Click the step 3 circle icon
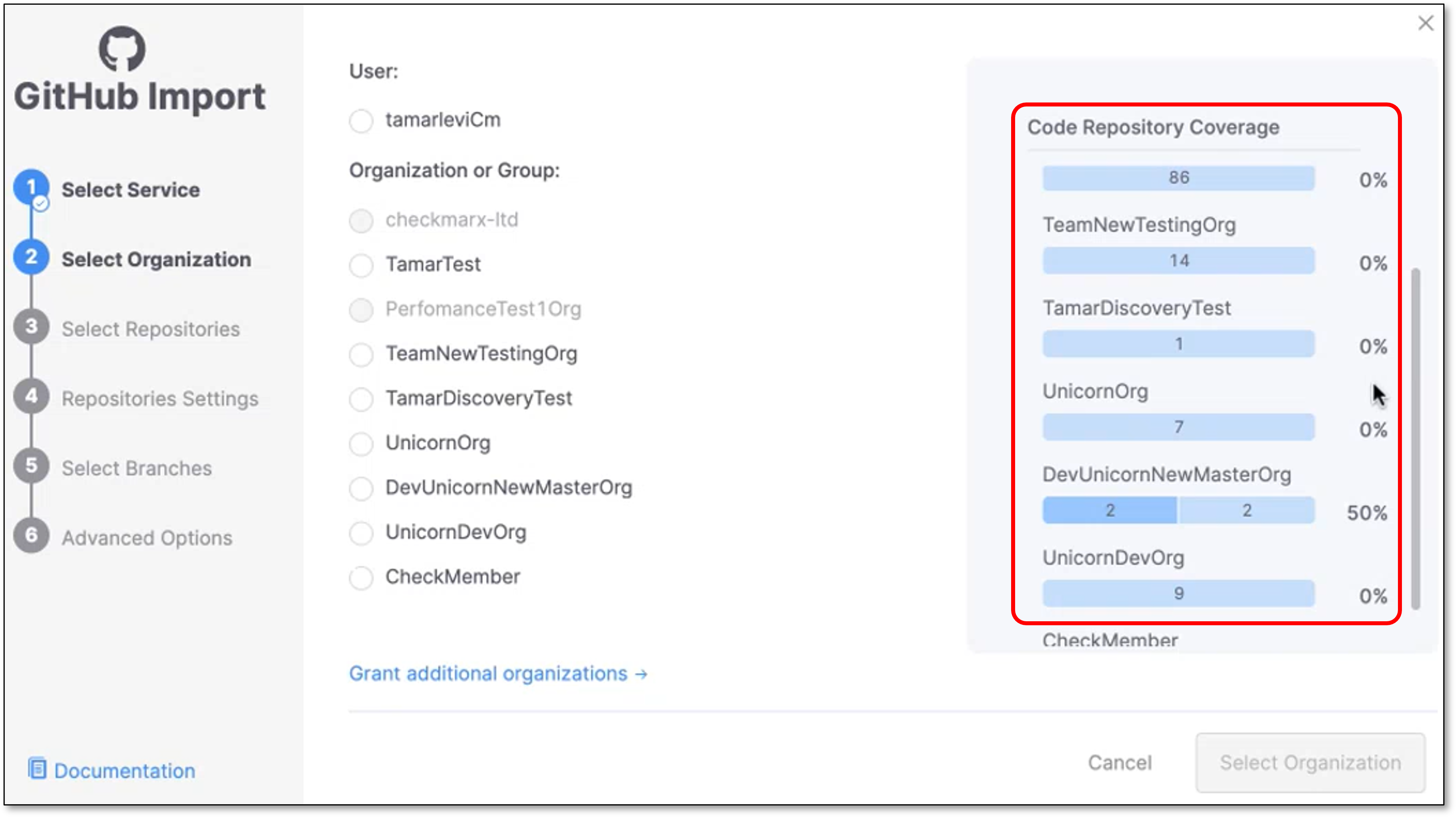The image size is (1456, 817). (31, 327)
